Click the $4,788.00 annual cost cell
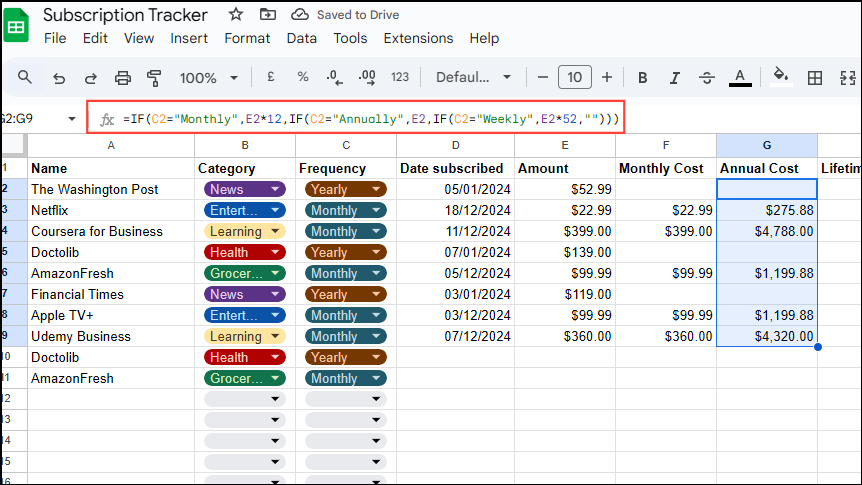 pyautogui.click(x=767, y=232)
